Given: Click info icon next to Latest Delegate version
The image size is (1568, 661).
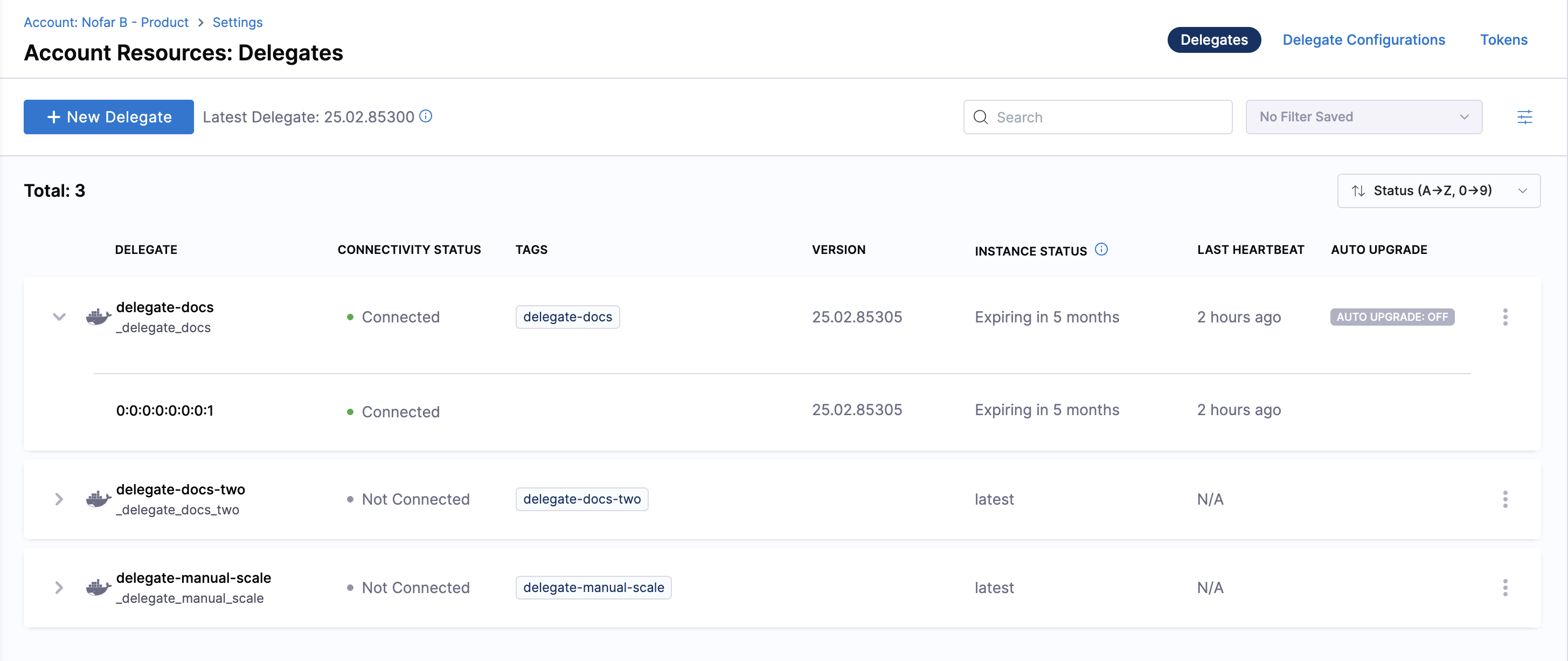Looking at the screenshot, I should tap(426, 116).
